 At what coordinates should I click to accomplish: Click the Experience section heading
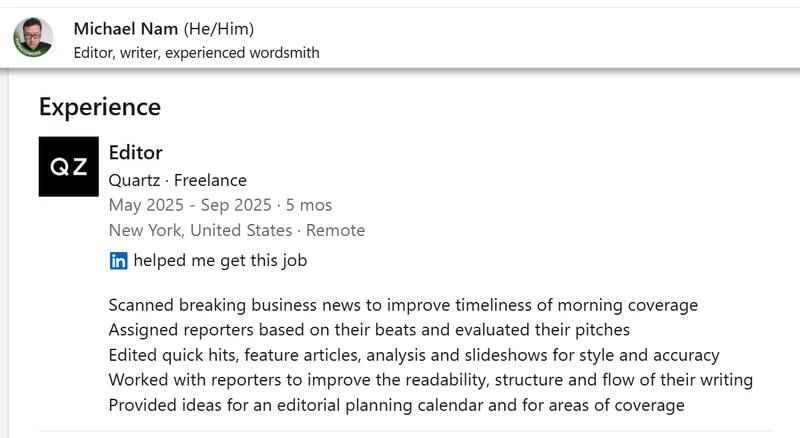click(100, 106)
